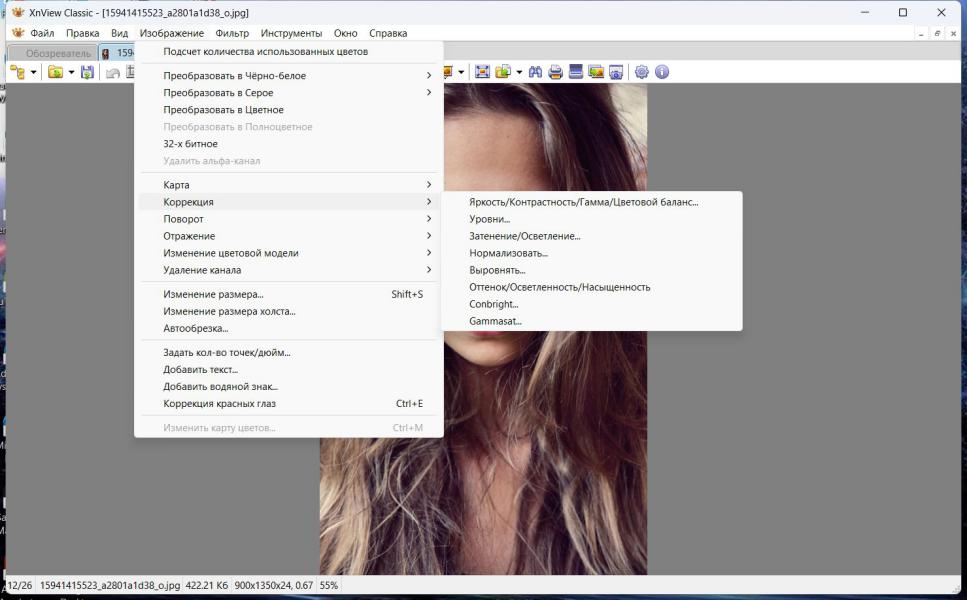Click the binoculars search icon

pos(535,72)
